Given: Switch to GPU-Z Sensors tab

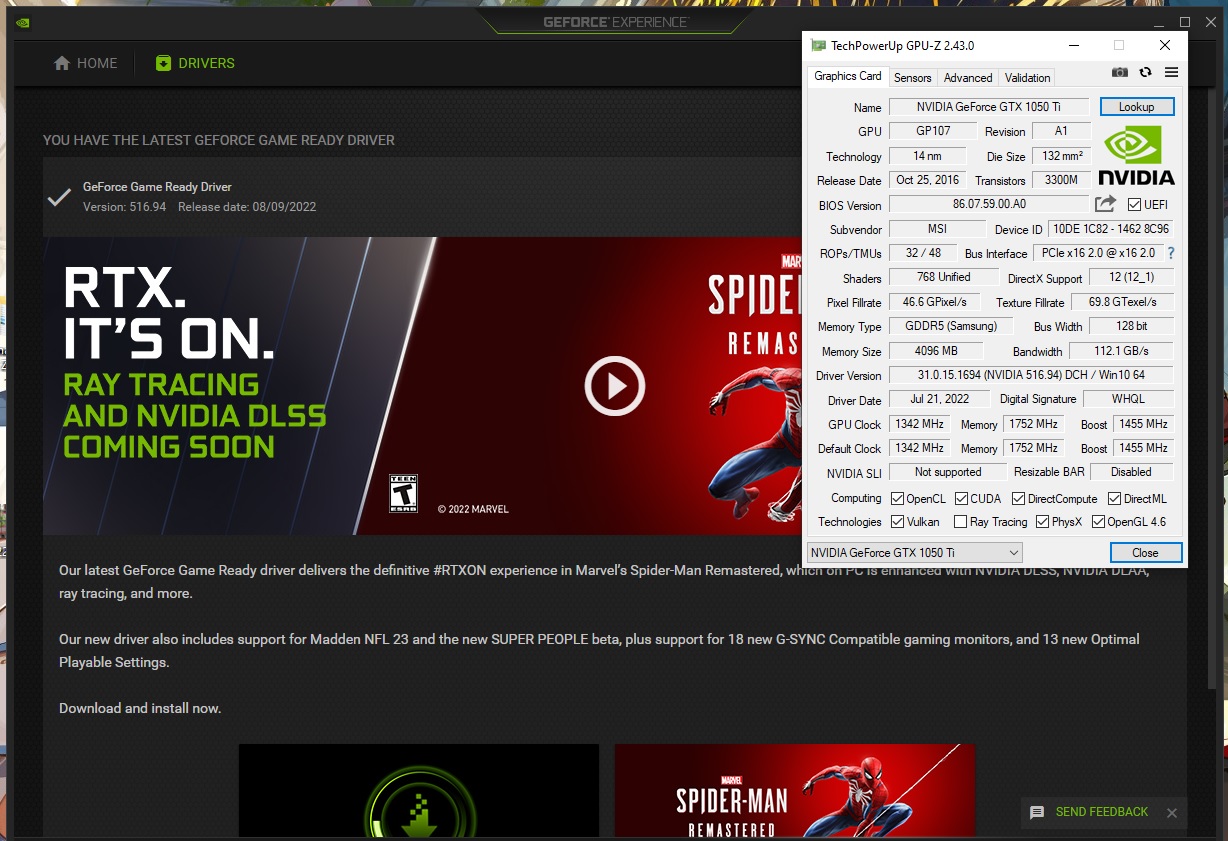Looking at the screenshot, I should click(912, 78).
